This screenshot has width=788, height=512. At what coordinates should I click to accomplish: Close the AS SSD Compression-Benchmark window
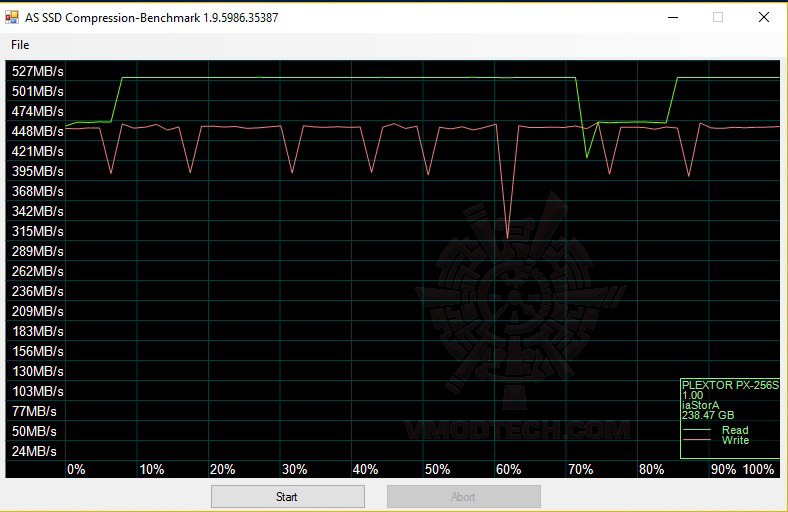[763, 17]
